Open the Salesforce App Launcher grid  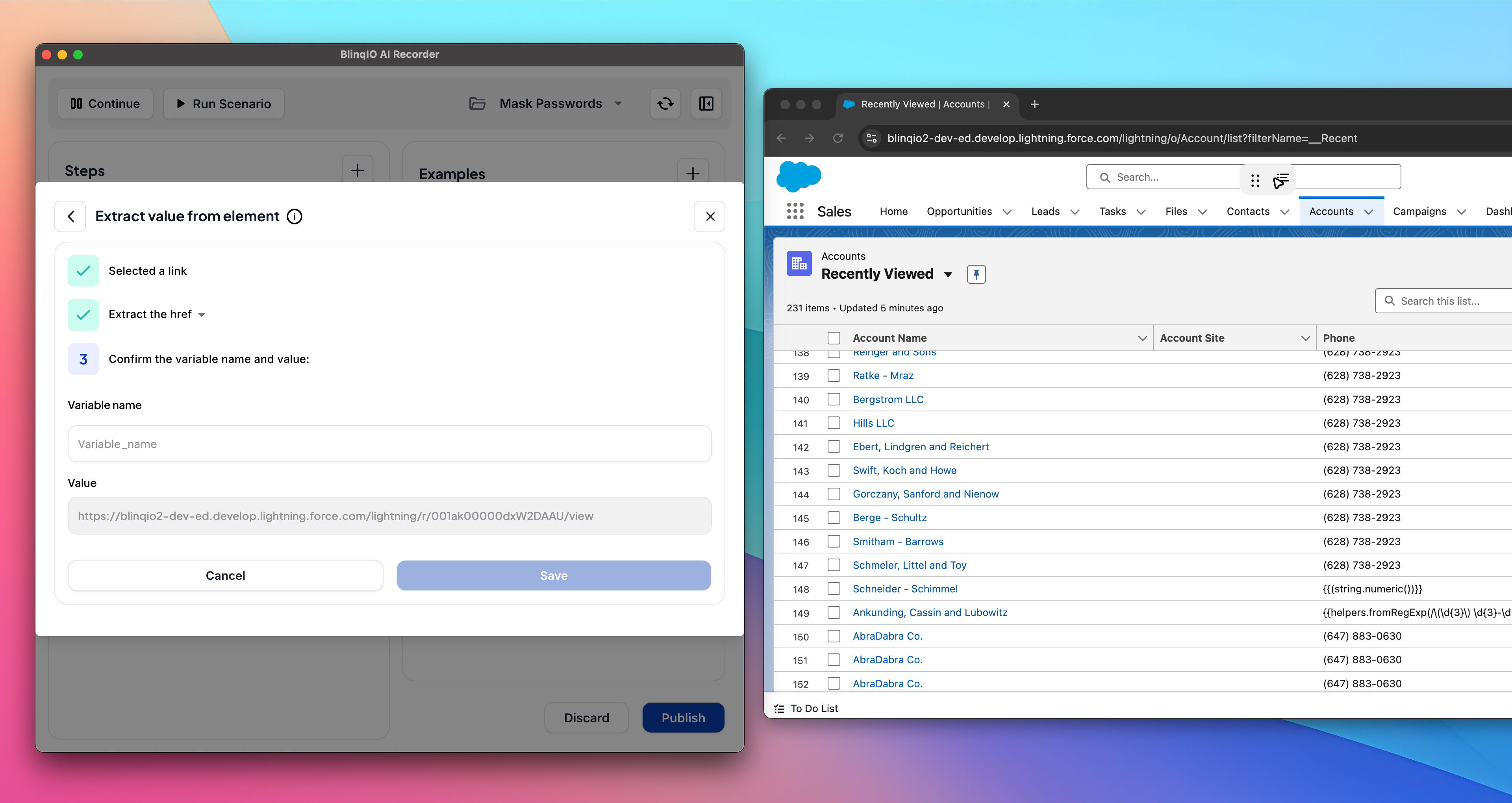pyautogui.click(x=795, y=211)
